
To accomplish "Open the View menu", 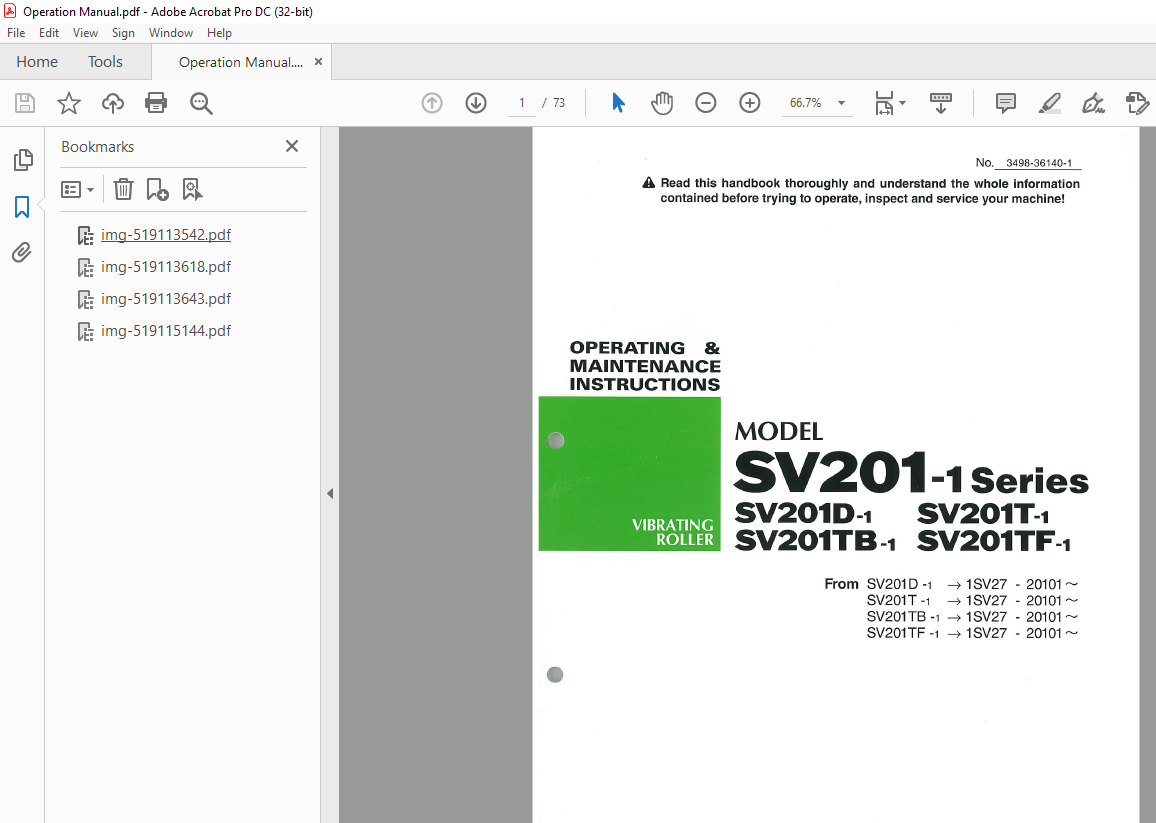I will tap(86, 32).
